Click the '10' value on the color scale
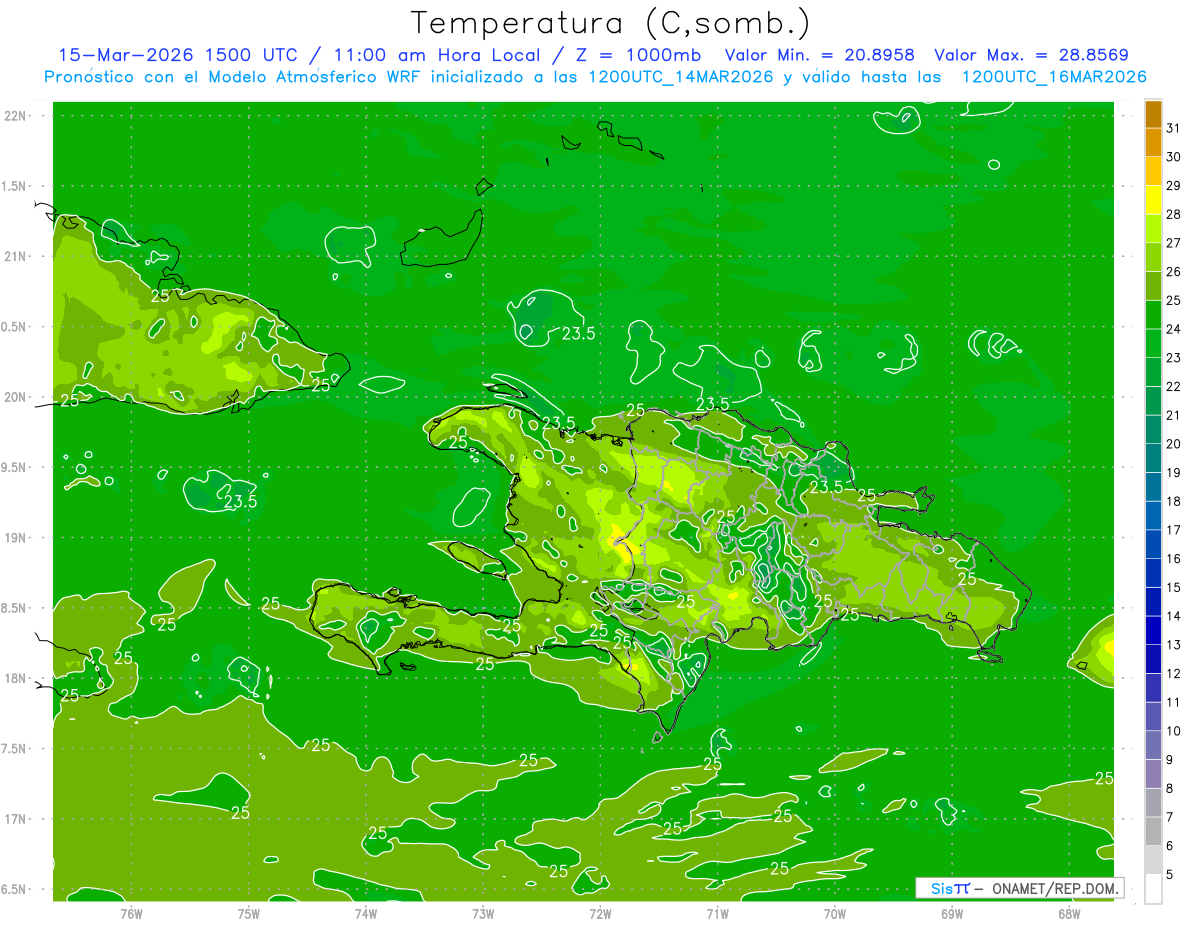The height and width of the screenshot is (927, 1200). pyautogui.click(x=1173, y=731)
